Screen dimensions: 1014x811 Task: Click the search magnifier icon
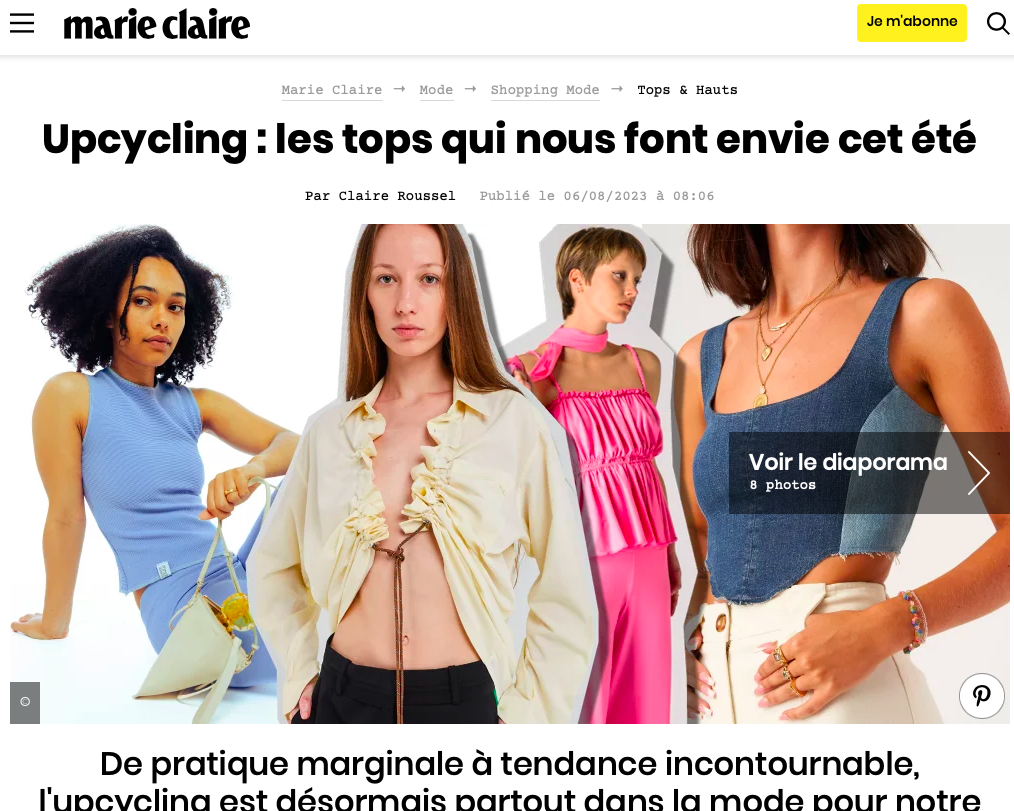coord(997,23)
